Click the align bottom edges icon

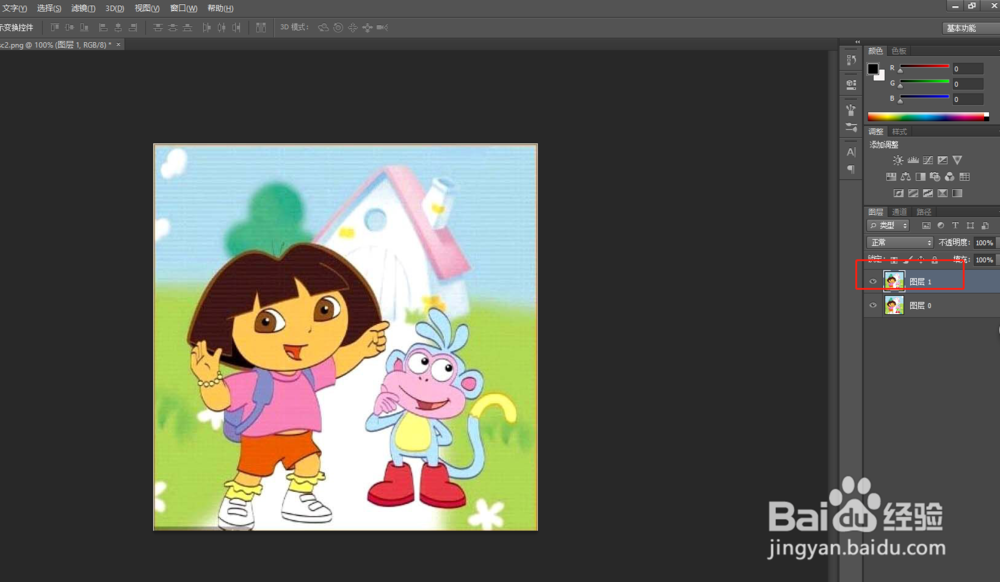pos(84,27)
